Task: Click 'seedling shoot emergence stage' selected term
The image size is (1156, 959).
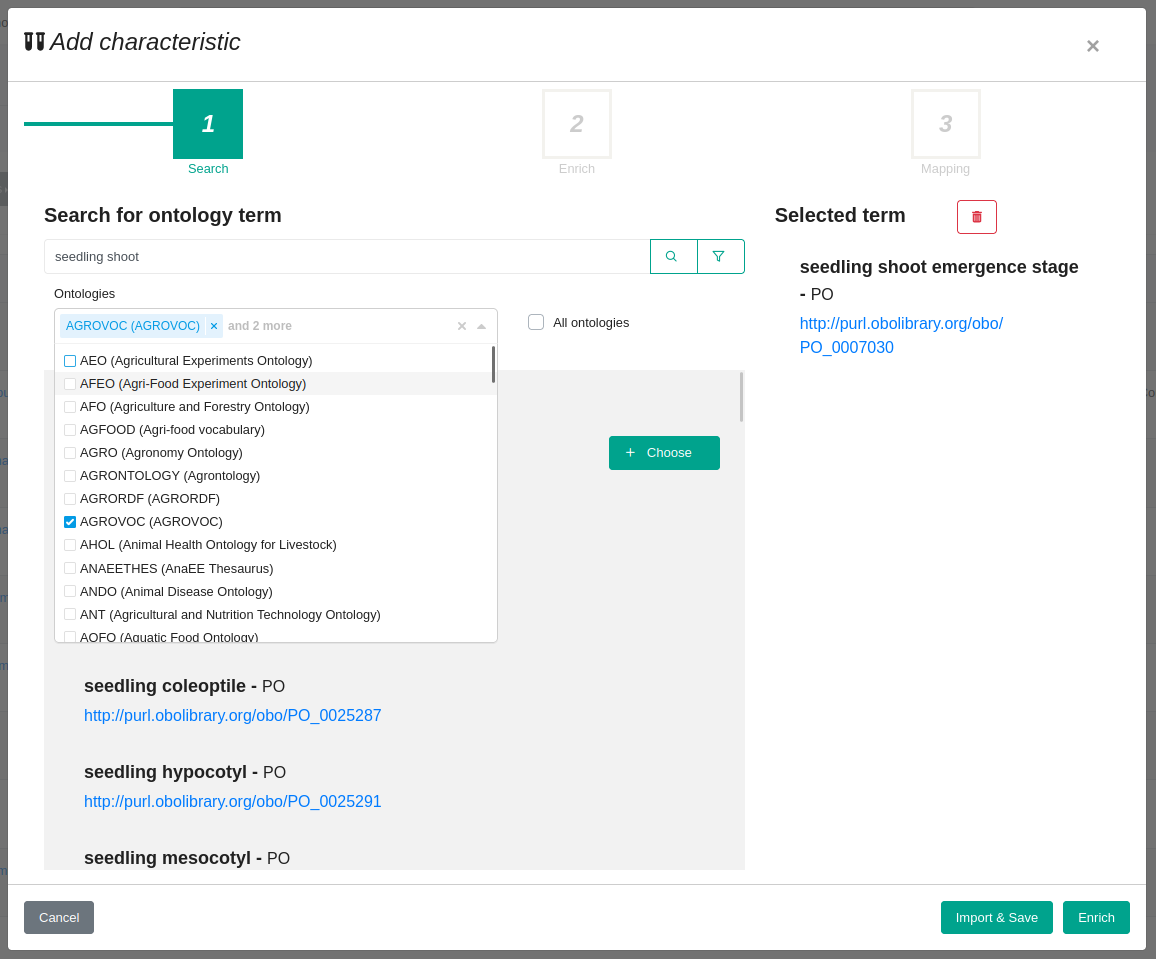Action: pyautogui.click(x=939, y=267)
